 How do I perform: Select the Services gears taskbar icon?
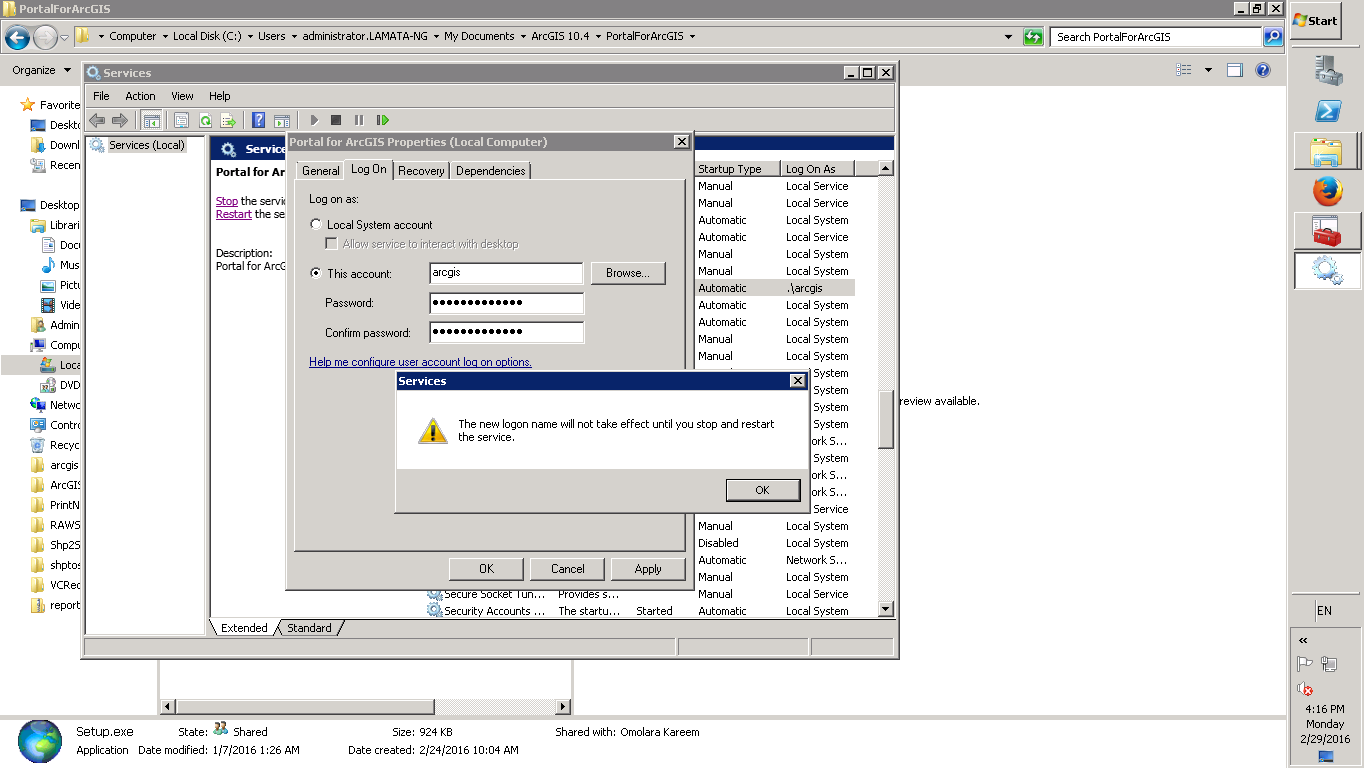1327,271
